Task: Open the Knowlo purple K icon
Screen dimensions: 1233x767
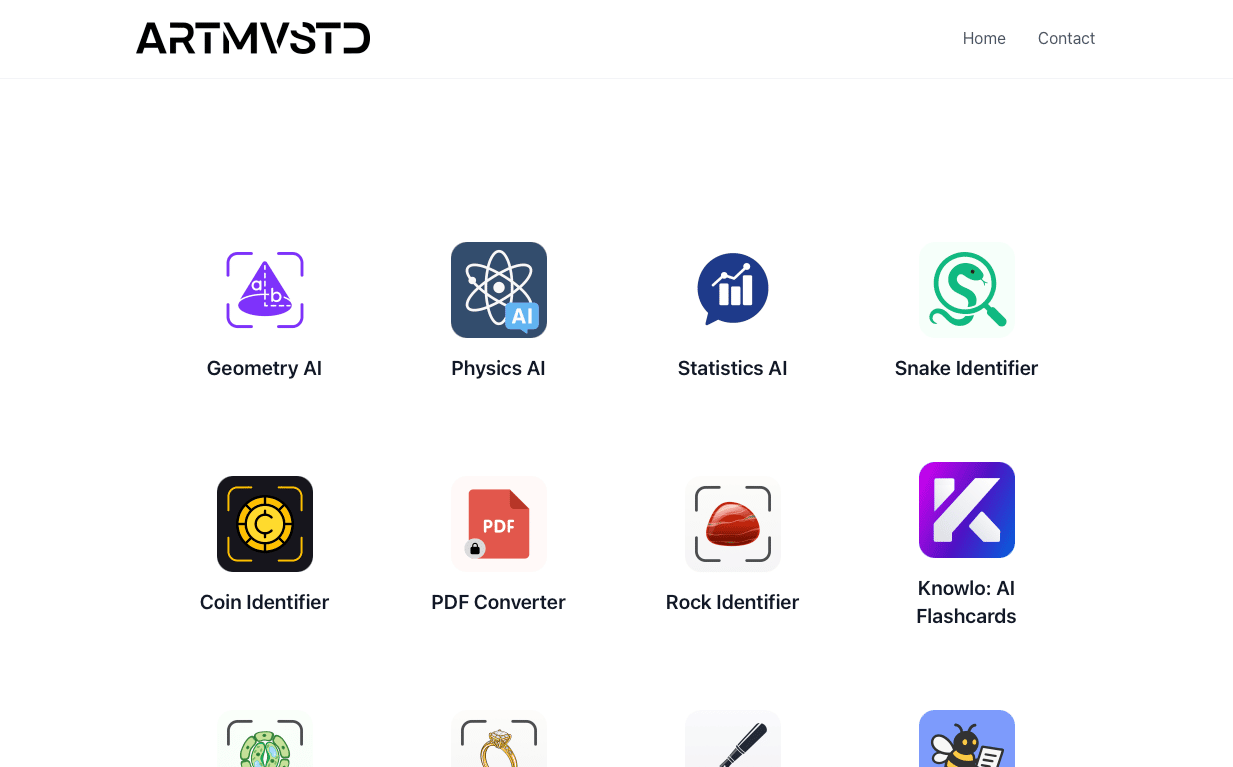Action: click(967, 510)
